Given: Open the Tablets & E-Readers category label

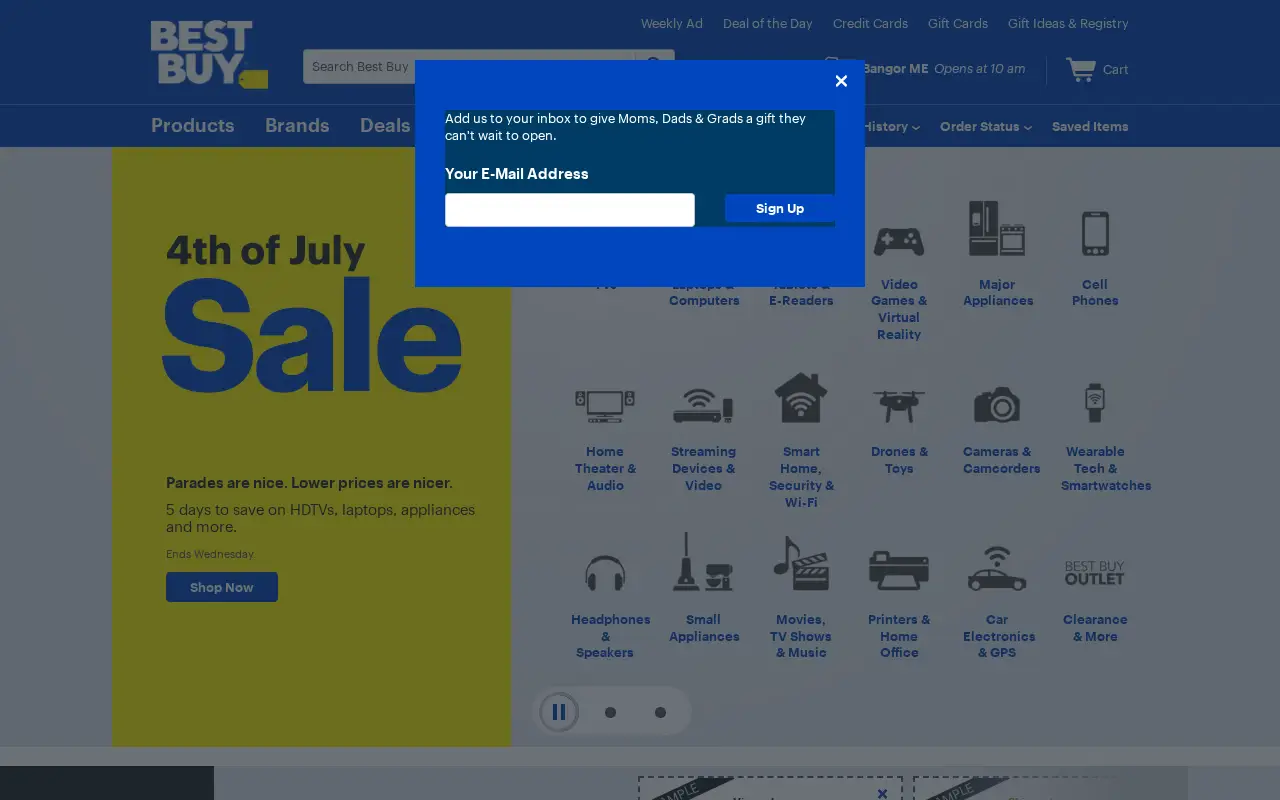Looking at the screenshot, I should coord(801,293).
